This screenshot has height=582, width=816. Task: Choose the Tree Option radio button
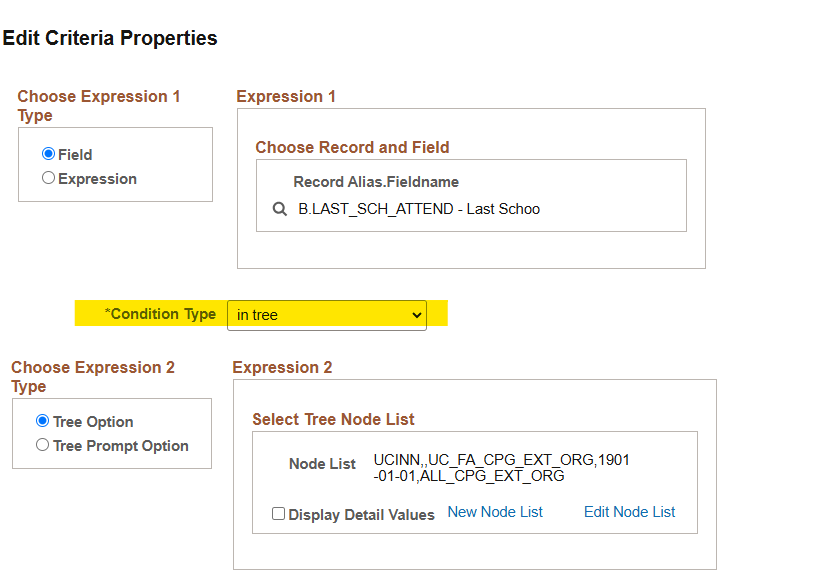[x=42, y=421]
